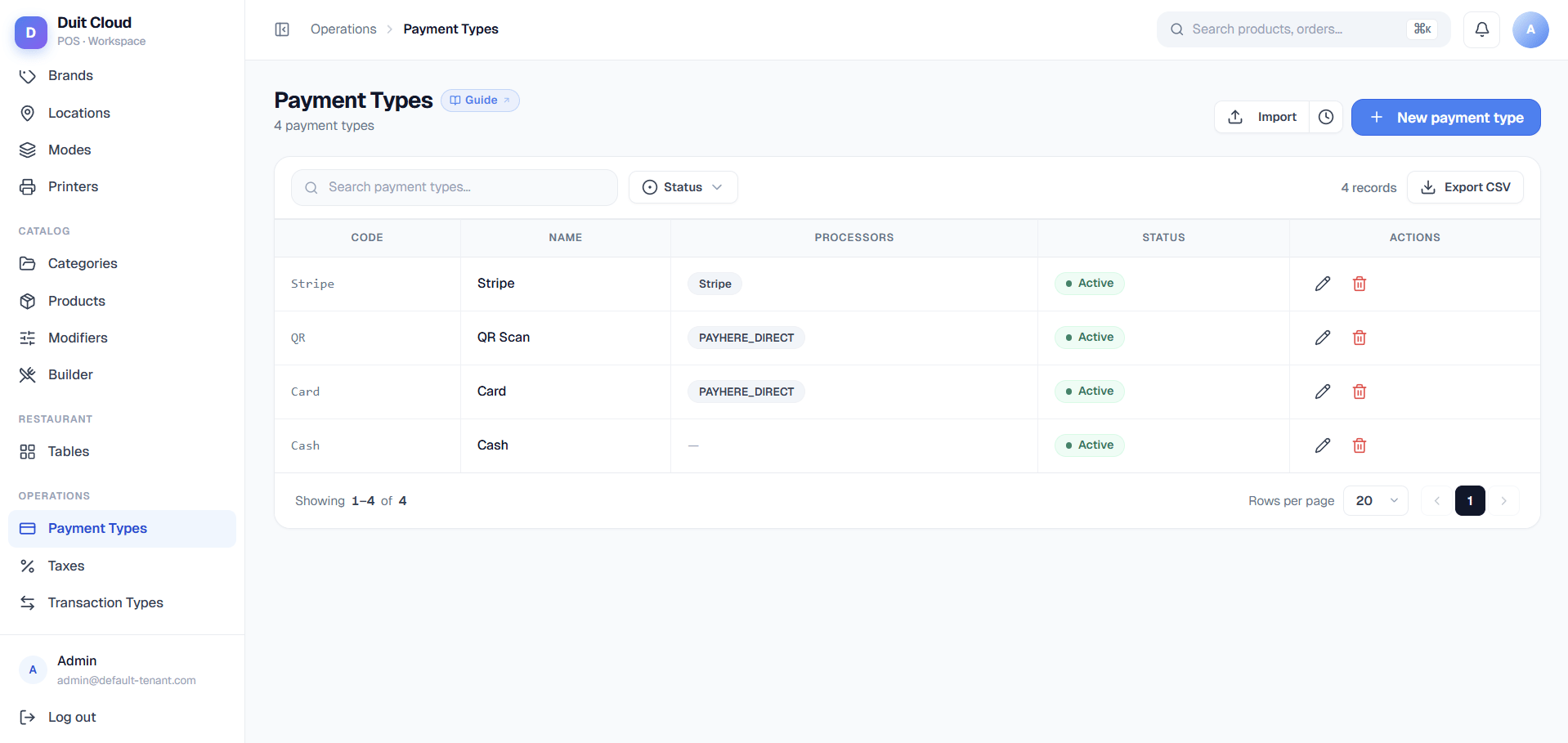Screen dimensions: 1568x743
Task: Change rows per page dropdown
Action: click(1376, 501)
